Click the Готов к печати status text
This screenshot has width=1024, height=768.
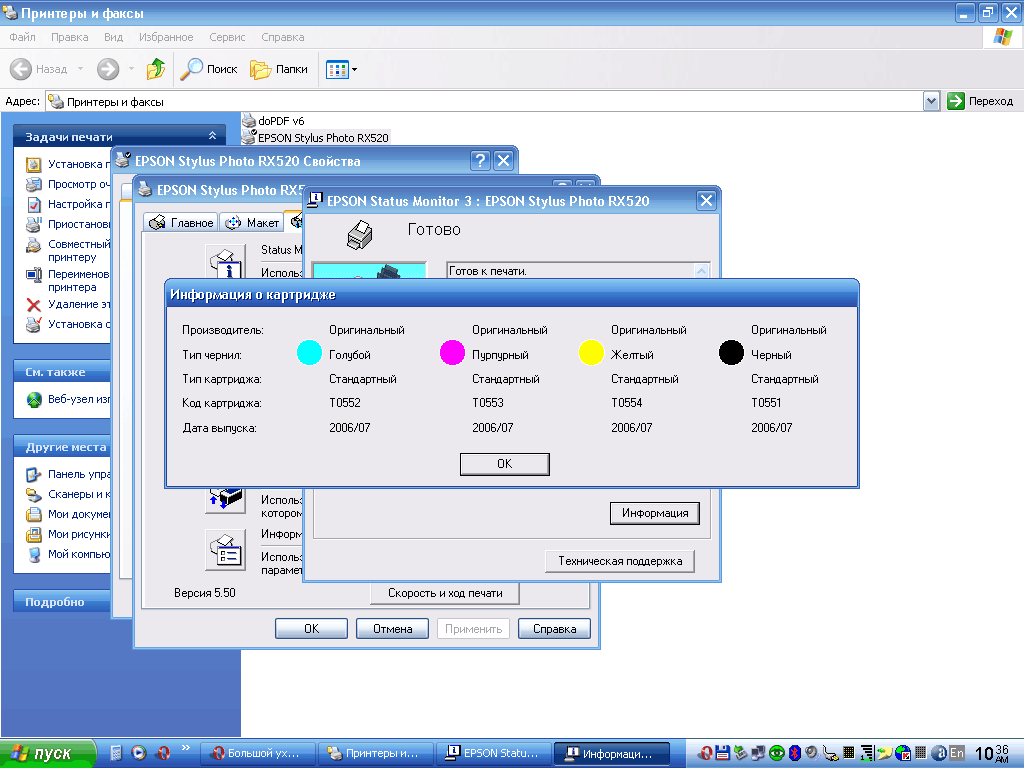point(488,271)
